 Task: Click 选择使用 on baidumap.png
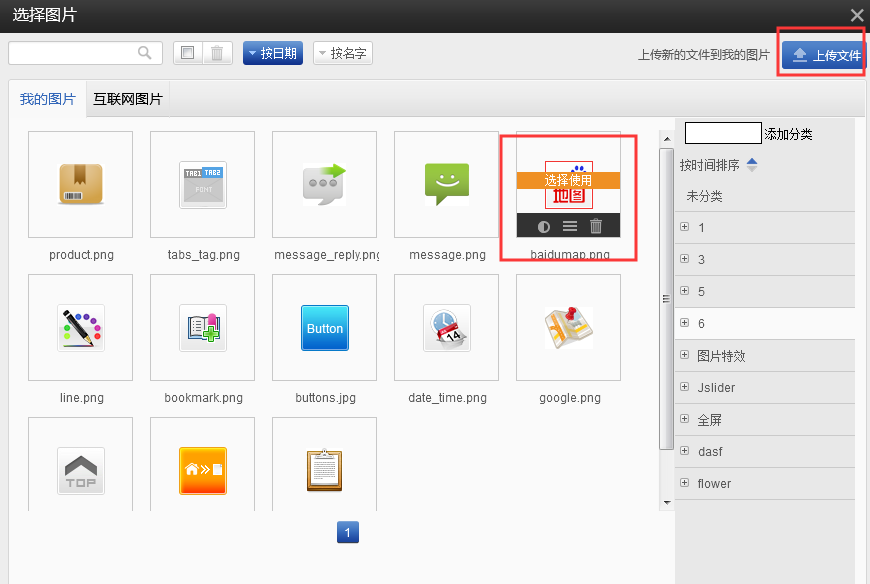tap(568, 180)
